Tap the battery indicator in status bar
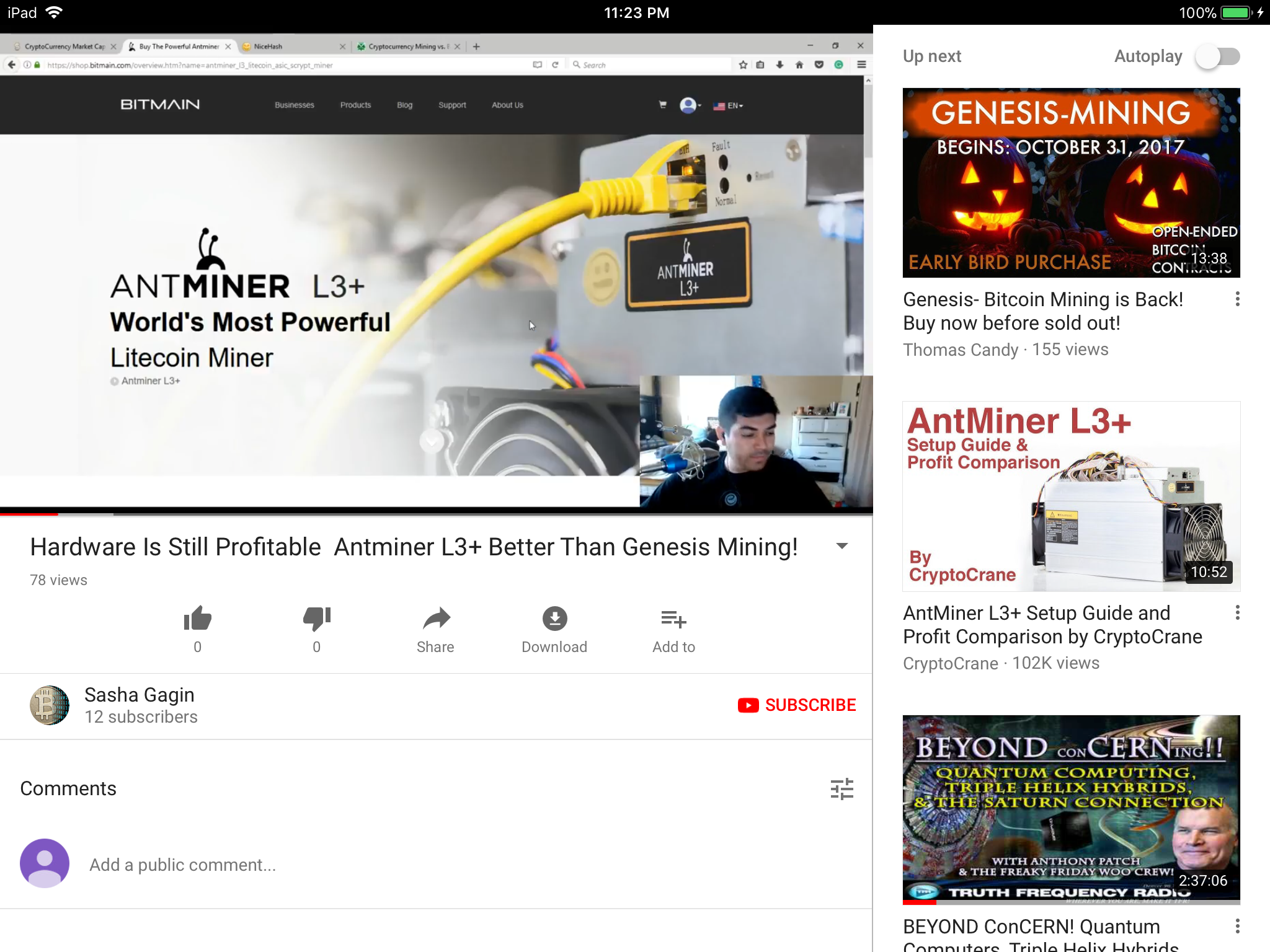The height and width of the screenshot is (952, 1270). pos(1237,12)
